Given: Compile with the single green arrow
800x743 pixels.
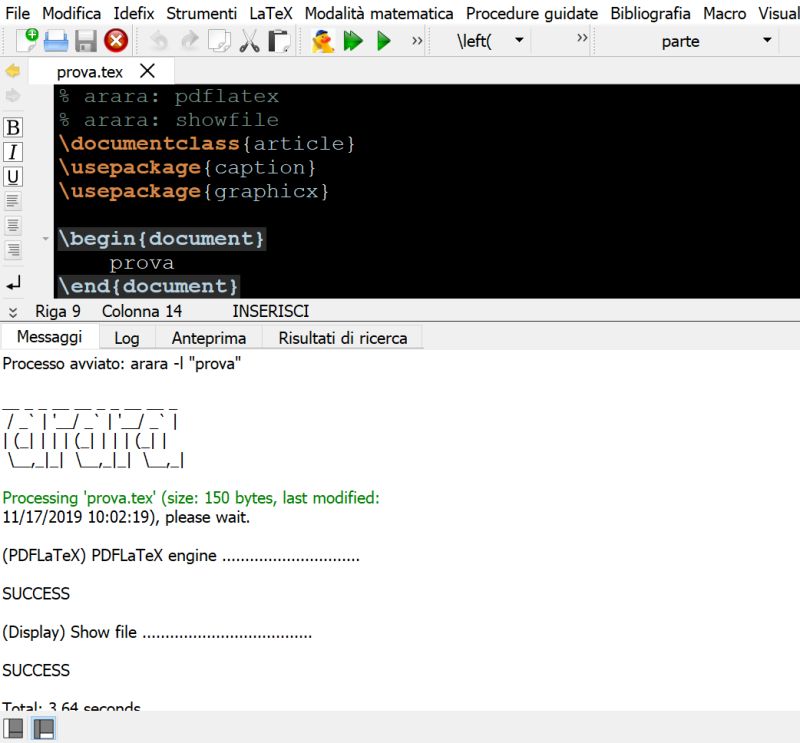Looking at the screenshot, I should 384,41.
